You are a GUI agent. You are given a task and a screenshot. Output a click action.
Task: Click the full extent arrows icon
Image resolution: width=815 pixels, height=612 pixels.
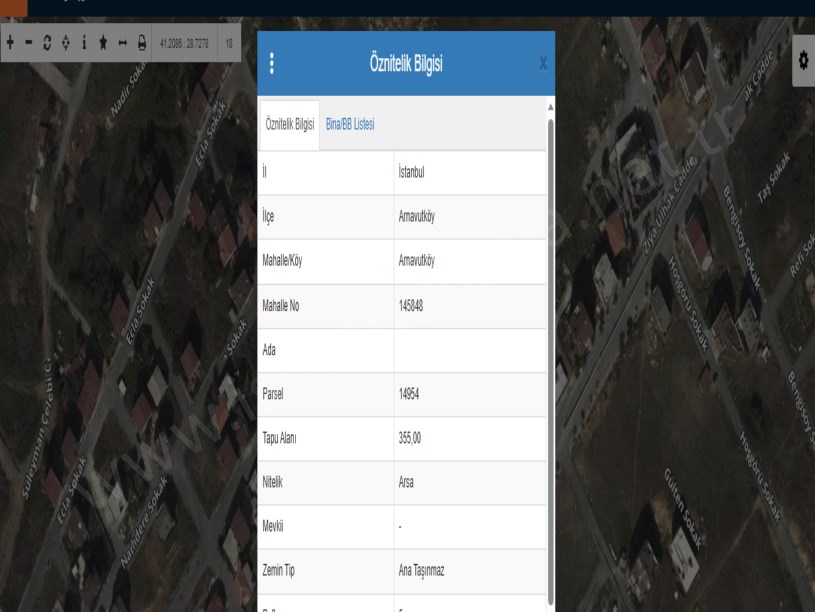[65, 43]
